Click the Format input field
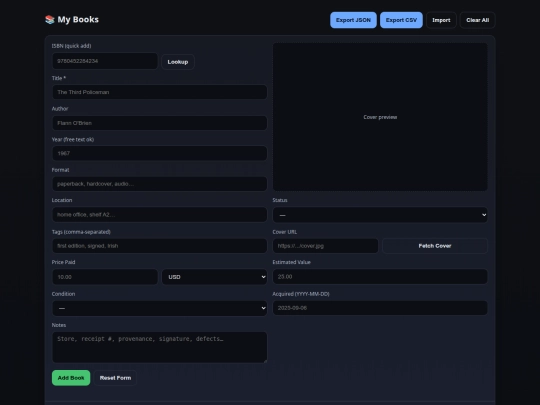Viewport: 540px width, 405px height. [x=159, y=184]
